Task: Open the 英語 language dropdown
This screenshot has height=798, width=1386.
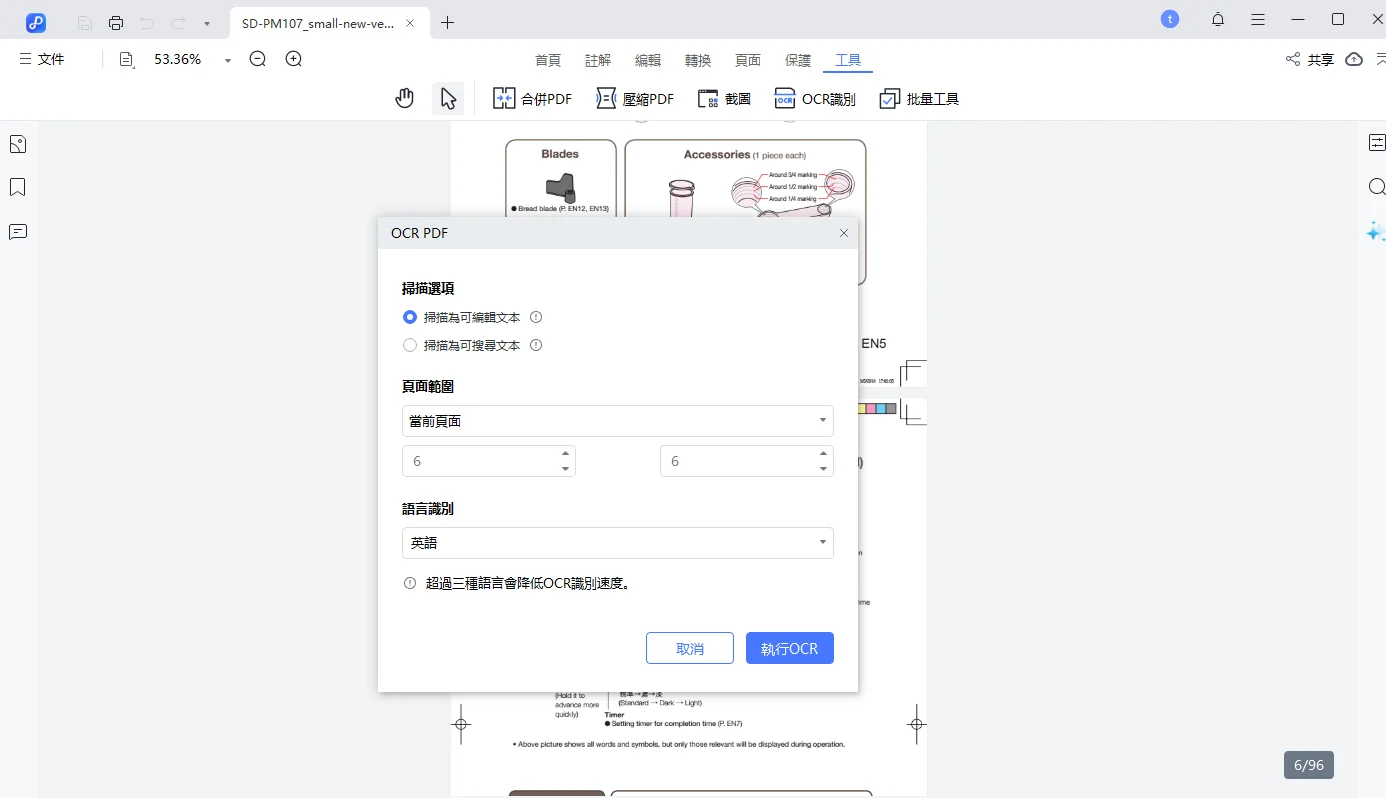Action: pyautogui.click(x=618, y=543)
